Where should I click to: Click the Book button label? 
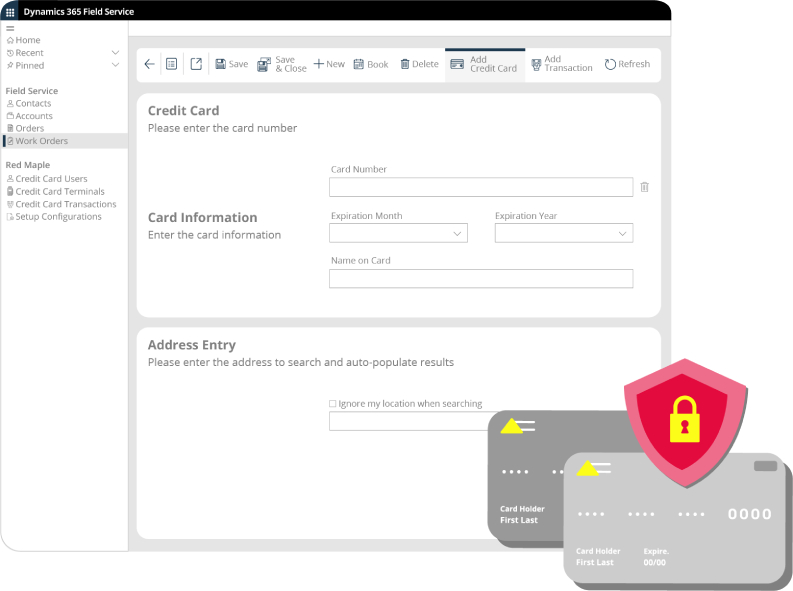(x=378, y=65)
